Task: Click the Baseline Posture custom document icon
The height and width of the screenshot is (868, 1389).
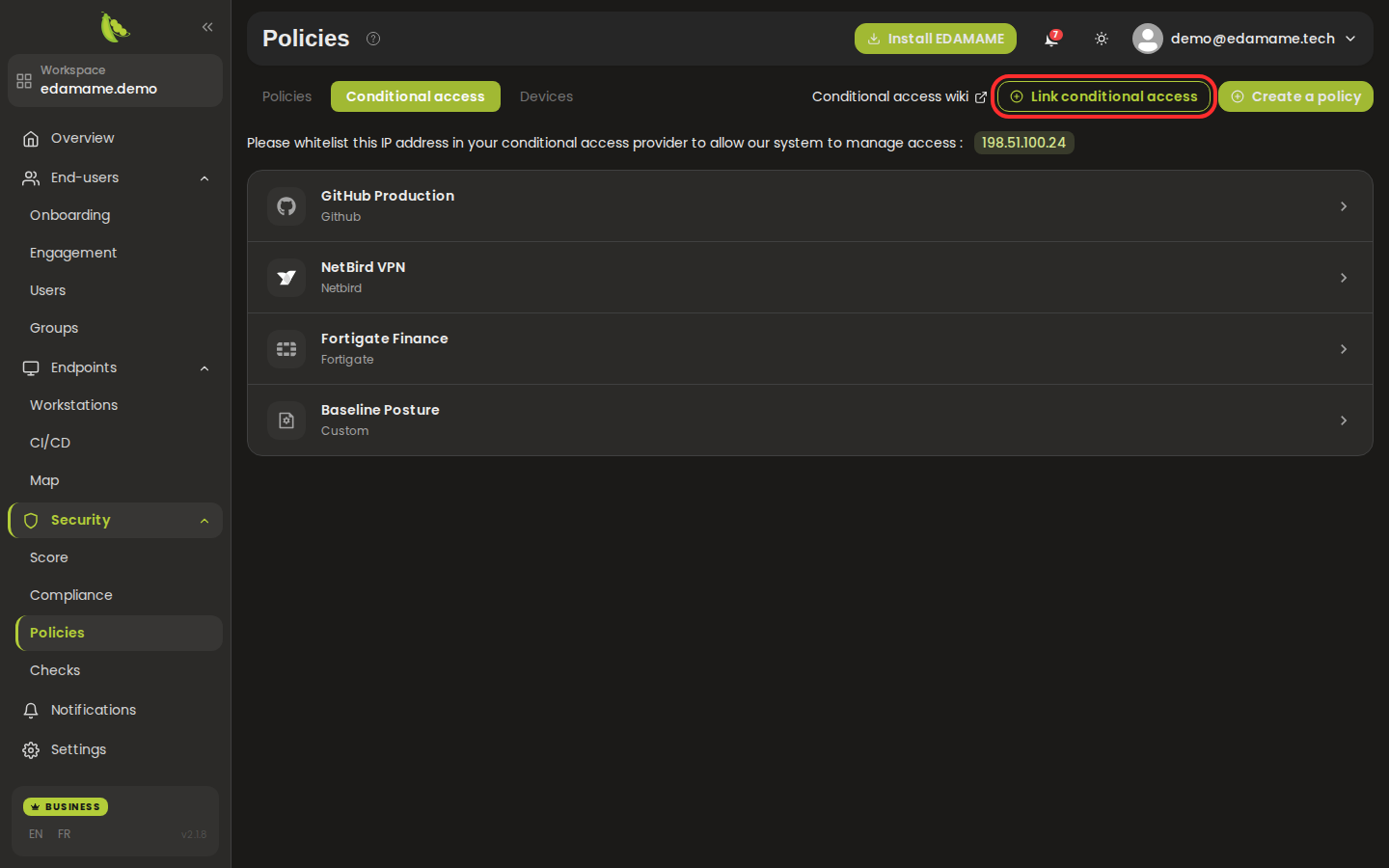Action: [286, 420]
